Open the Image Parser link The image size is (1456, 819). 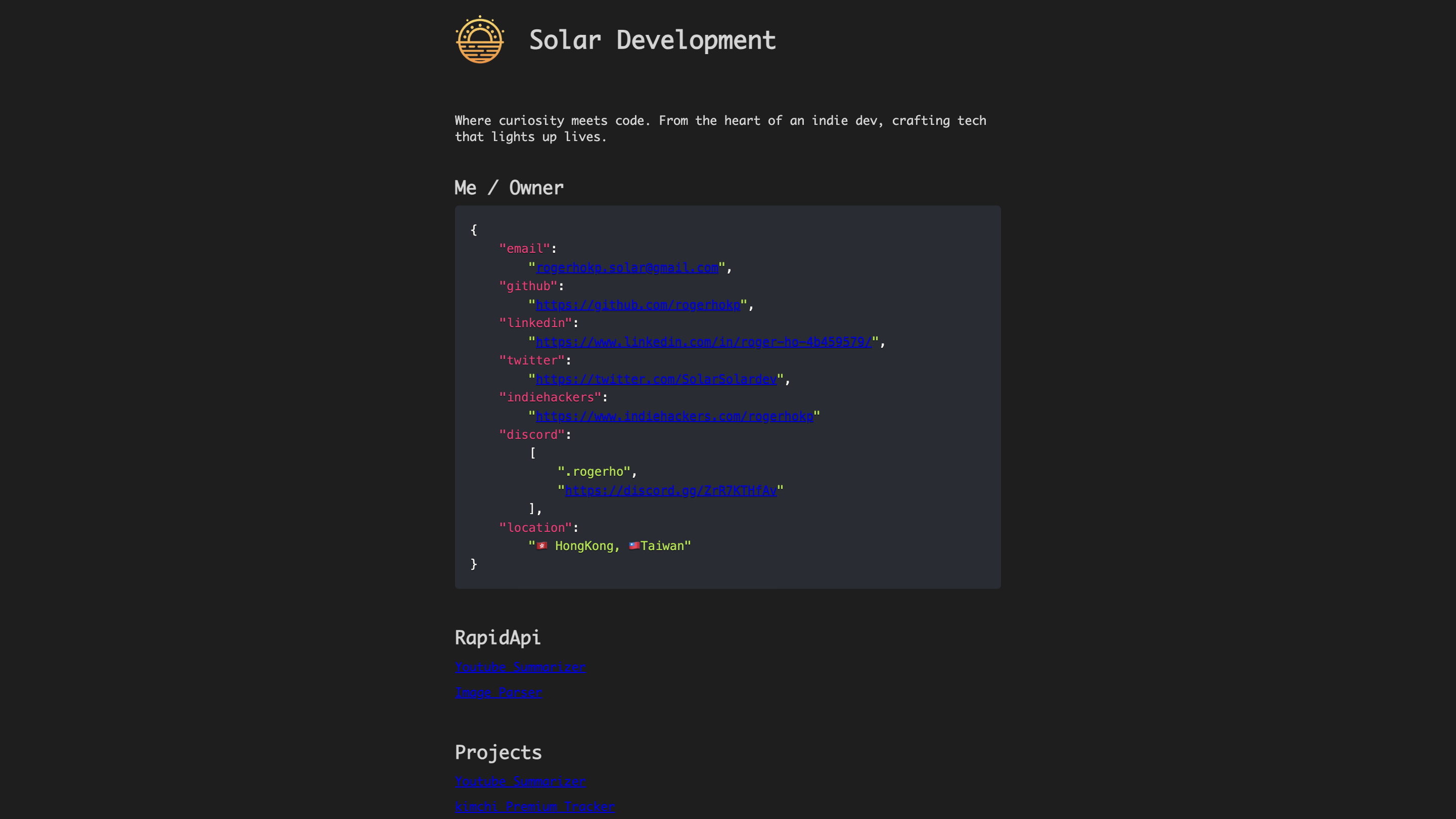point(498,693)
